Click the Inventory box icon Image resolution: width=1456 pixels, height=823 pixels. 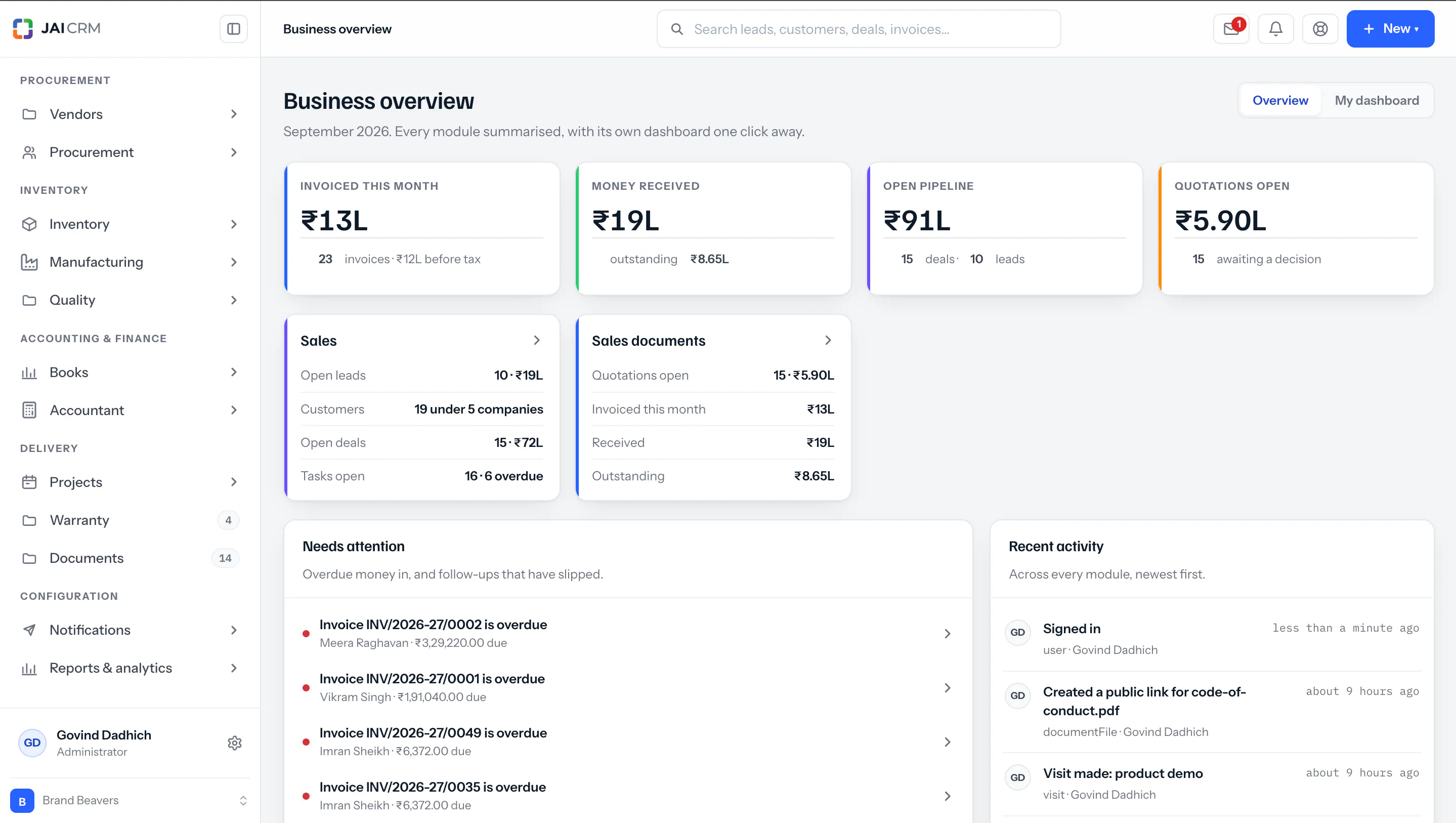(29, 224)
